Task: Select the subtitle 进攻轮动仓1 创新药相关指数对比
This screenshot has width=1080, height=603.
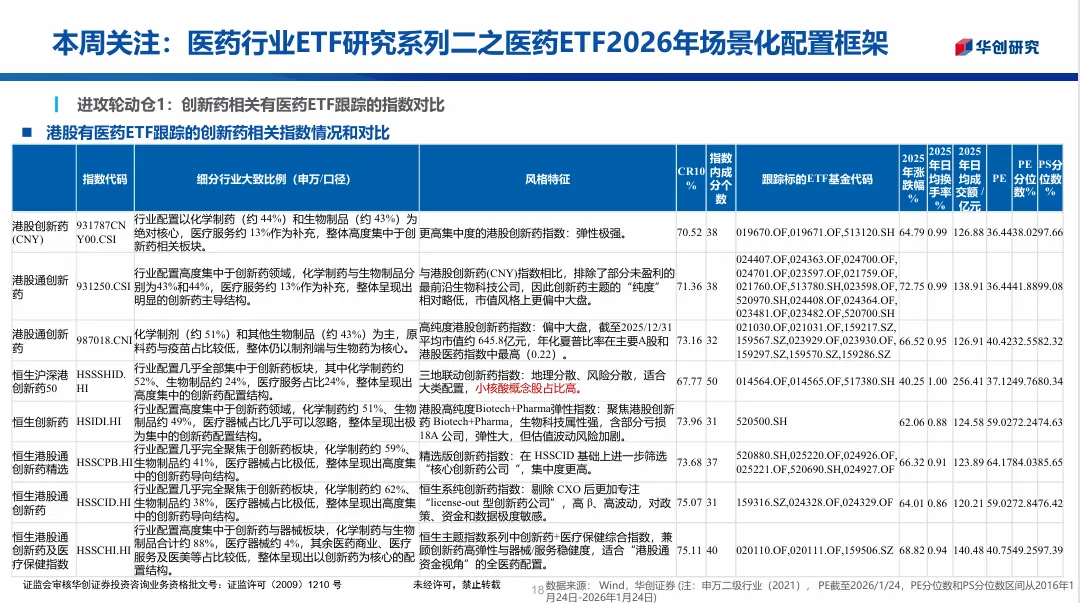Action: [260, 105]
